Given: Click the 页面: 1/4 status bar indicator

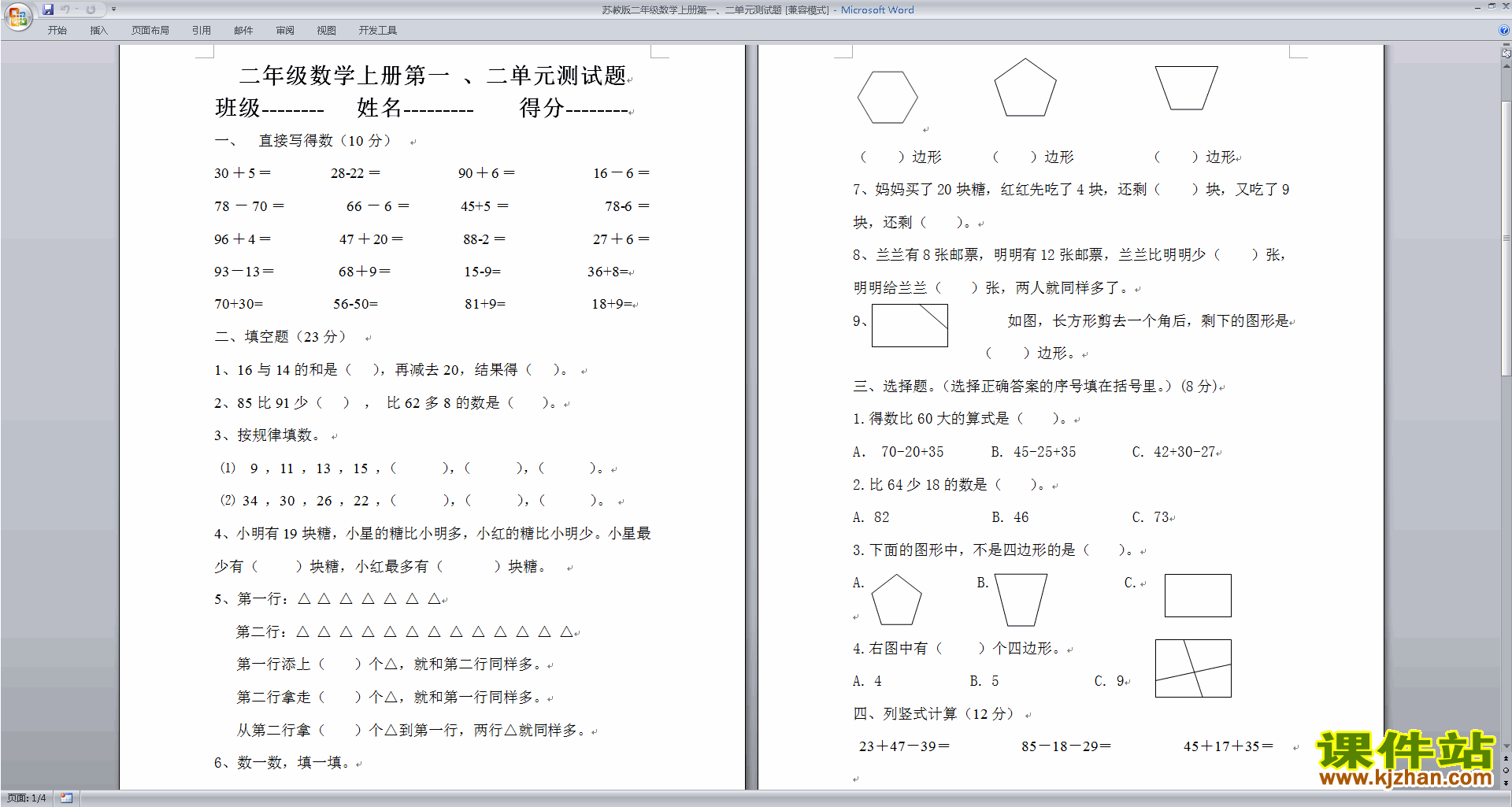Looking at the screenshot, I should pyautogui.click(x=26, y=798).
